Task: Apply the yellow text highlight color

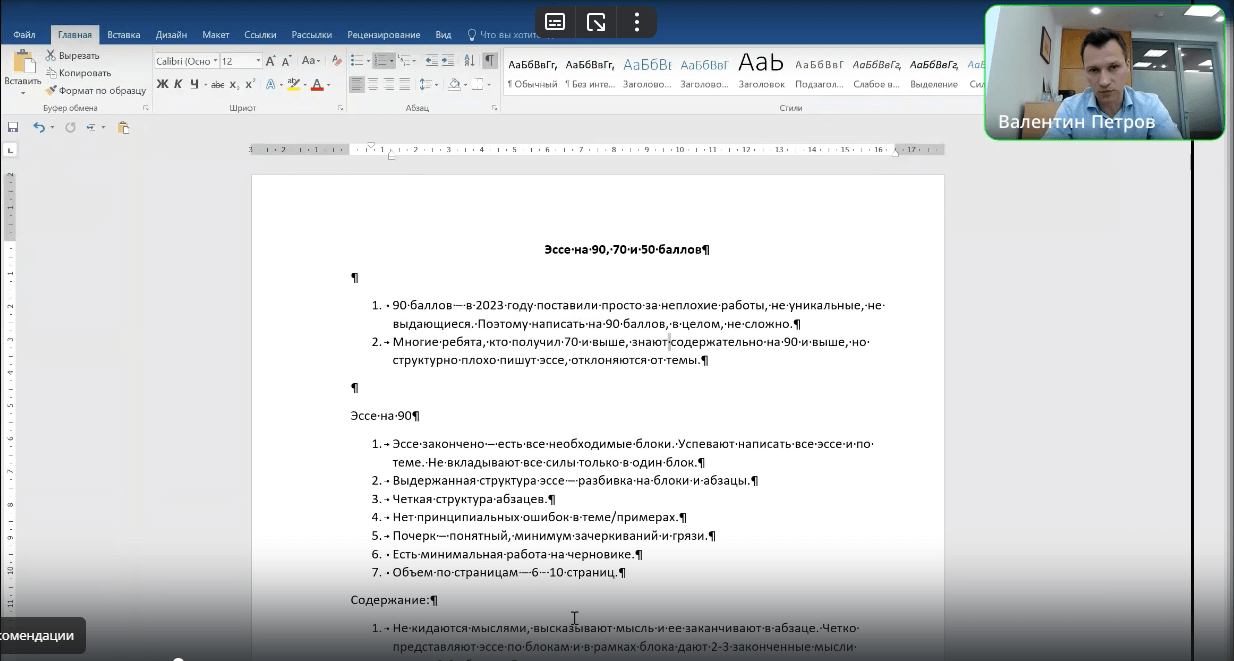Action: click(x=293, y=85)
